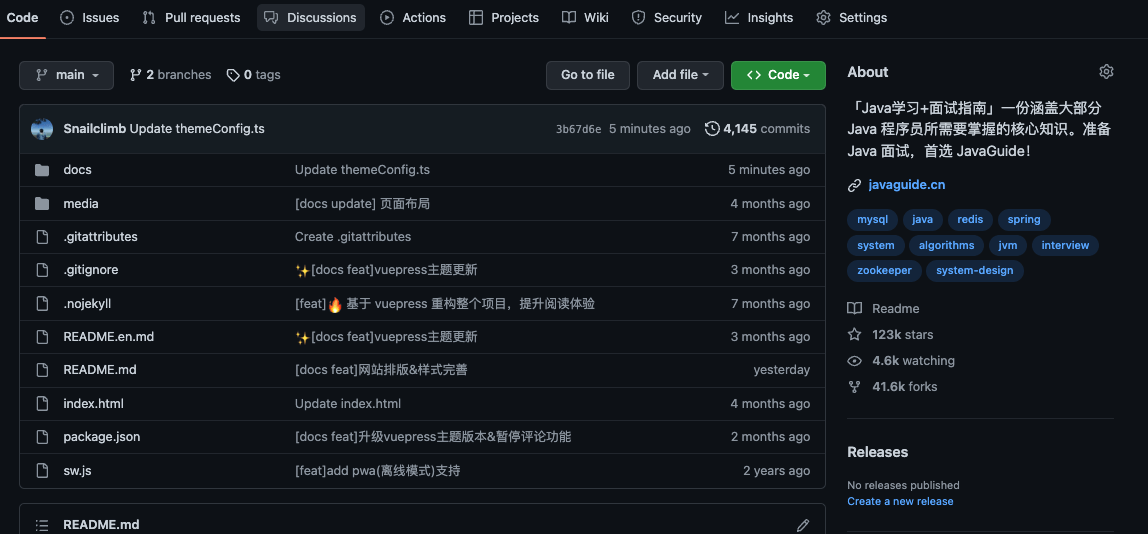Screen dimensions: 1148x534
Task: Click the README outline list icon
Action: pos(42,525)
